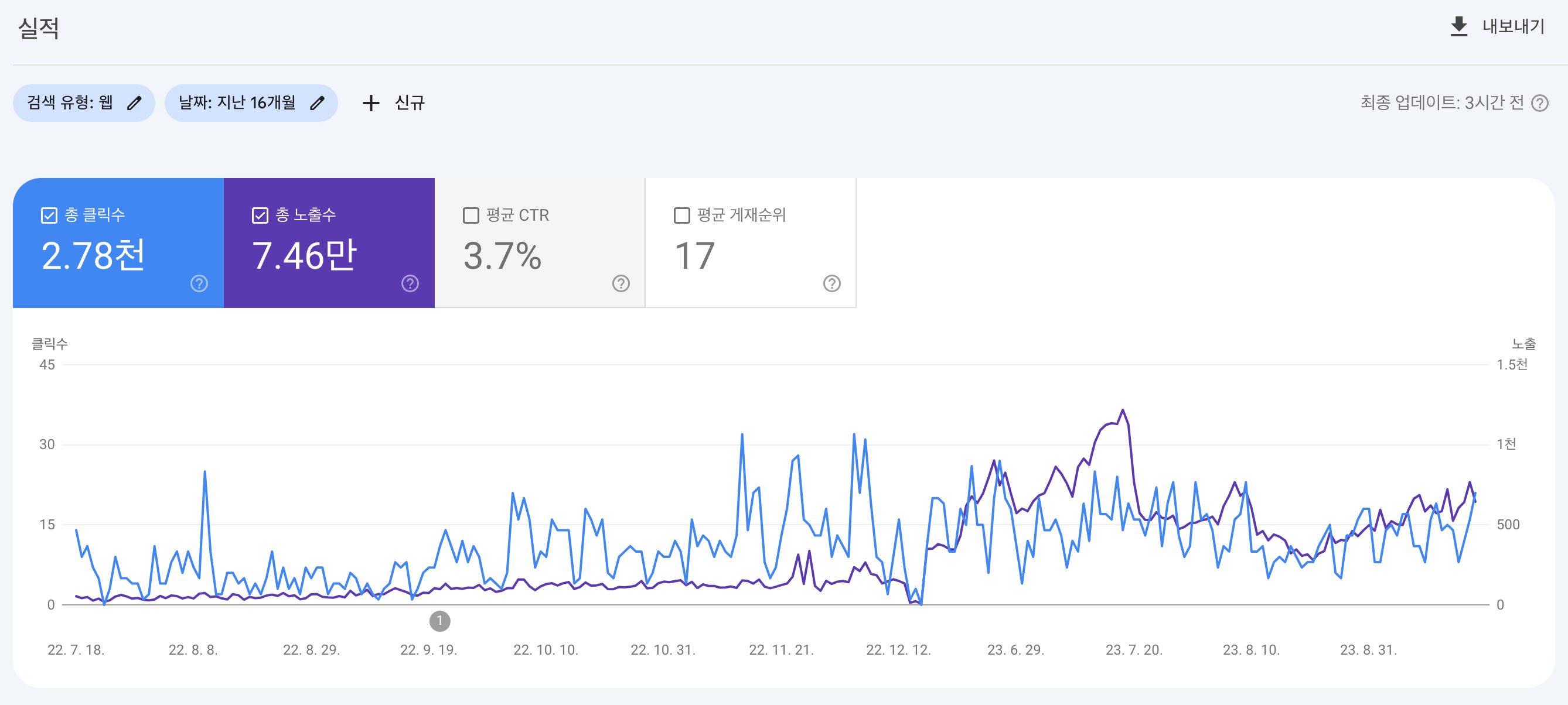Click help icon in 총 클릭수 card
Viewport: 1568px width, 705px height.
(x=199, y=283)
